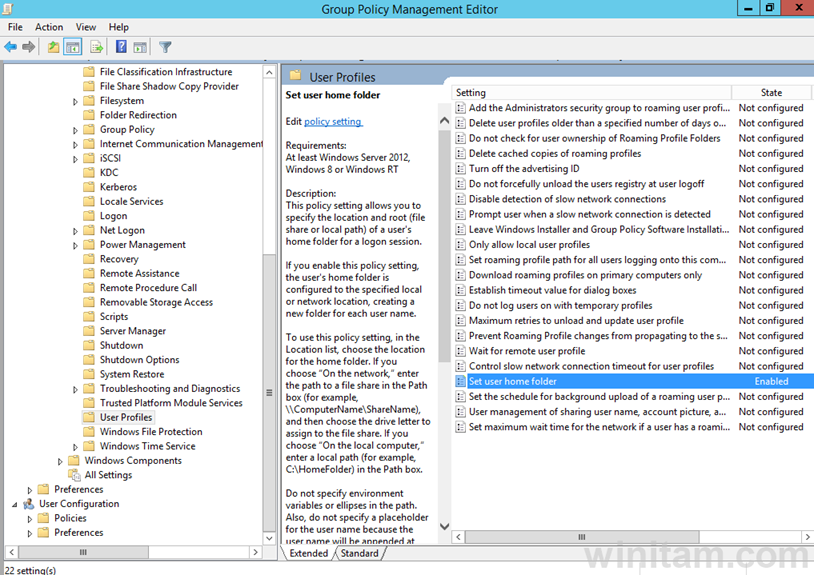Click the folder icon beside Kerberos
Viewport: 814px width, 575px height.
(x=89, y=187)
